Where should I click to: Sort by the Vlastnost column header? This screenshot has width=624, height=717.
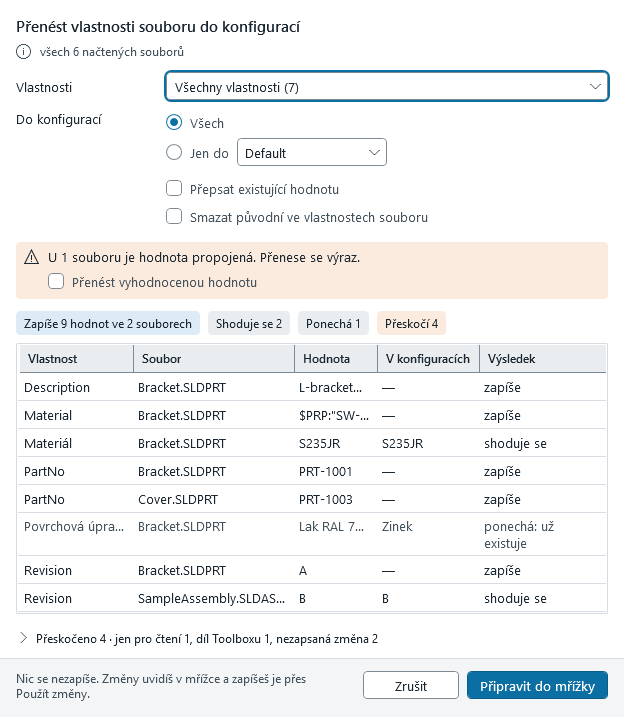76,358
